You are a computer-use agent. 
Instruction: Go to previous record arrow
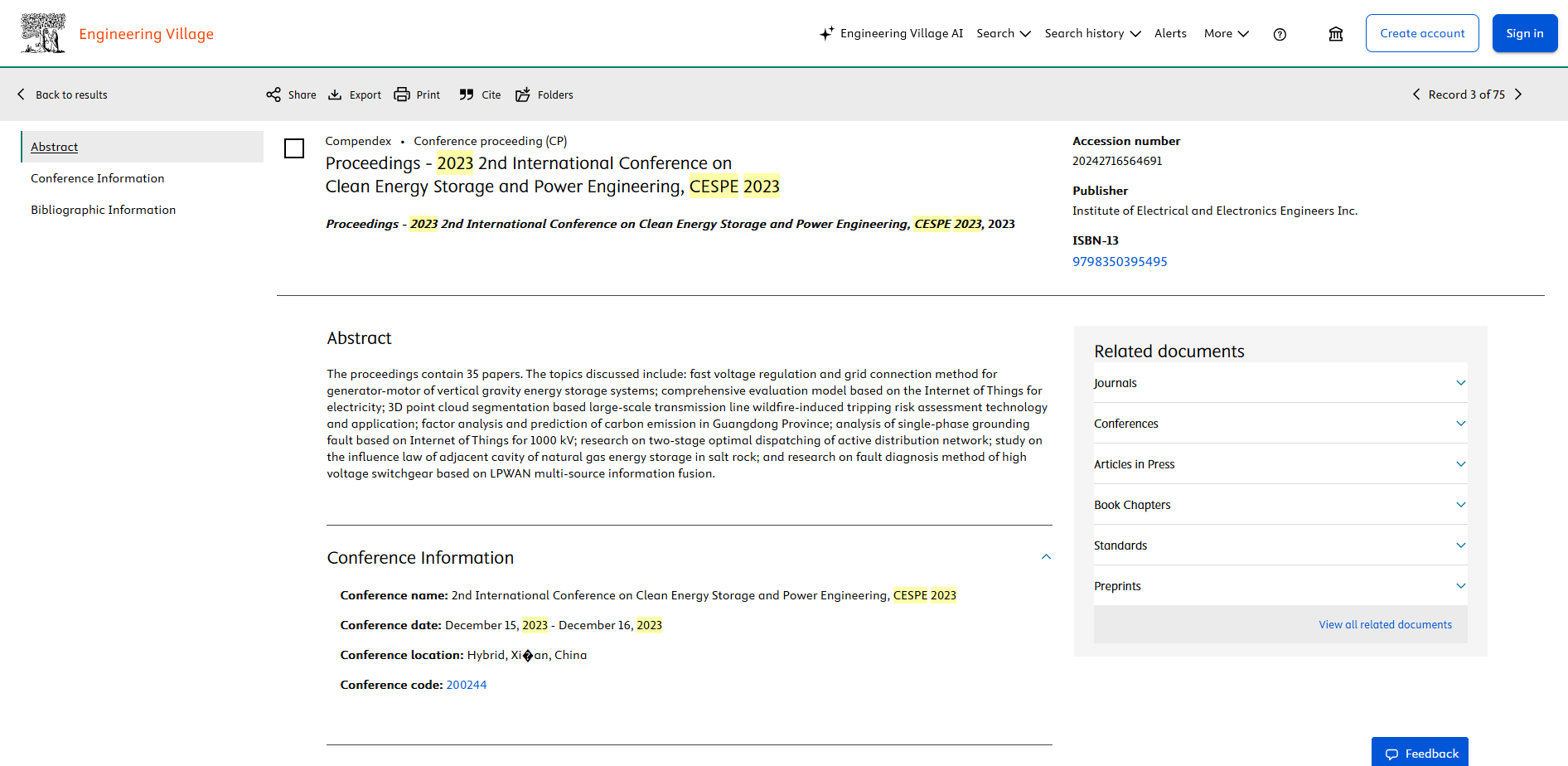(x=1416, y=95)
